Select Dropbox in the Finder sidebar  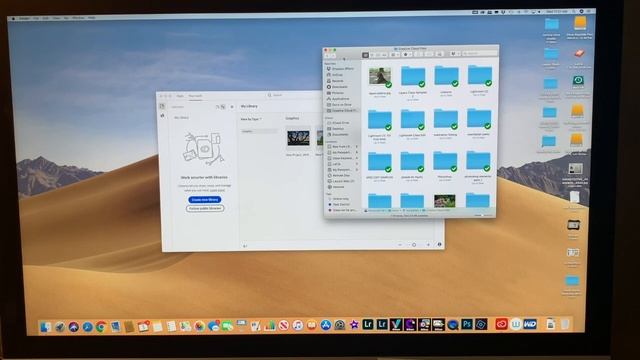point(341,69)
